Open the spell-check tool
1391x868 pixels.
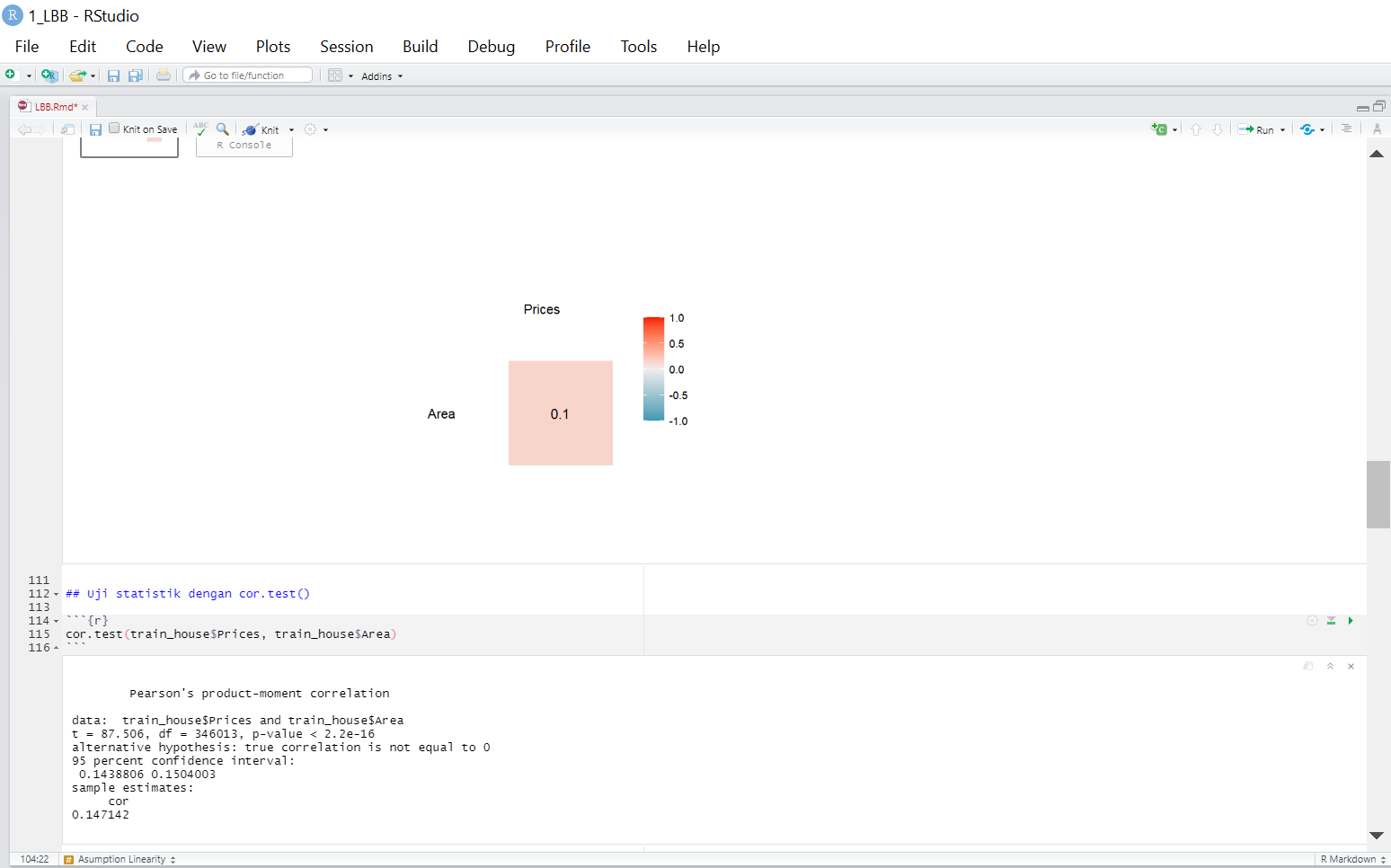click(201, 128)
